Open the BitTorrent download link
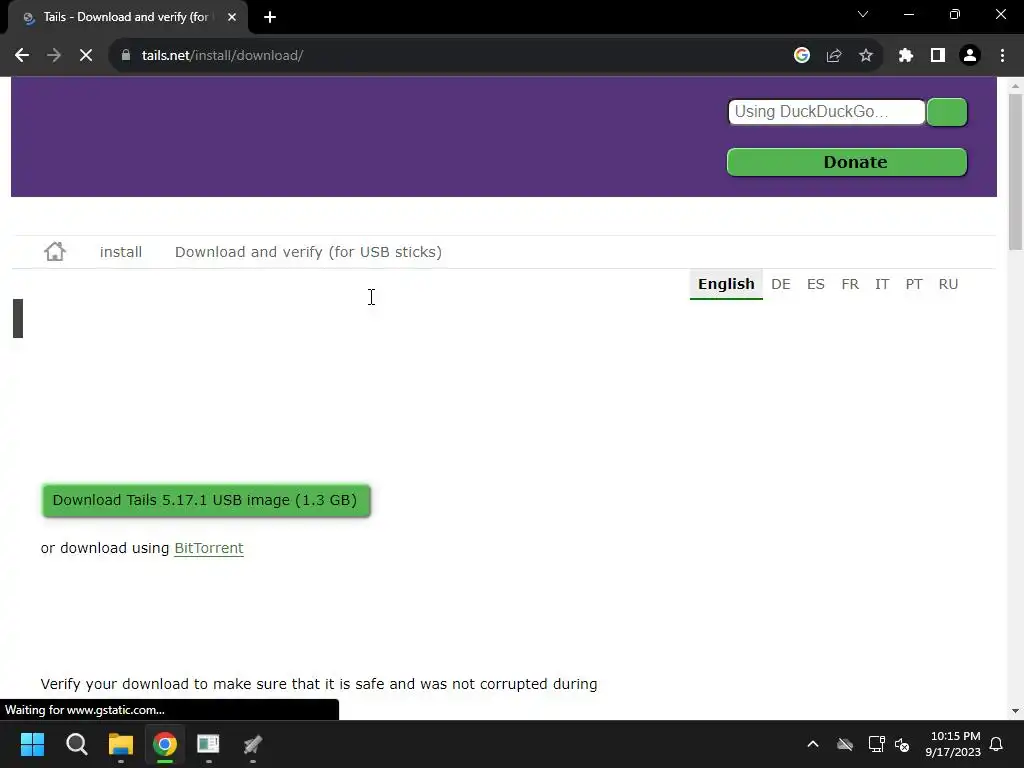Image resolution: width=1024 pixels, height=768 pixels. [x=209, y=548]
